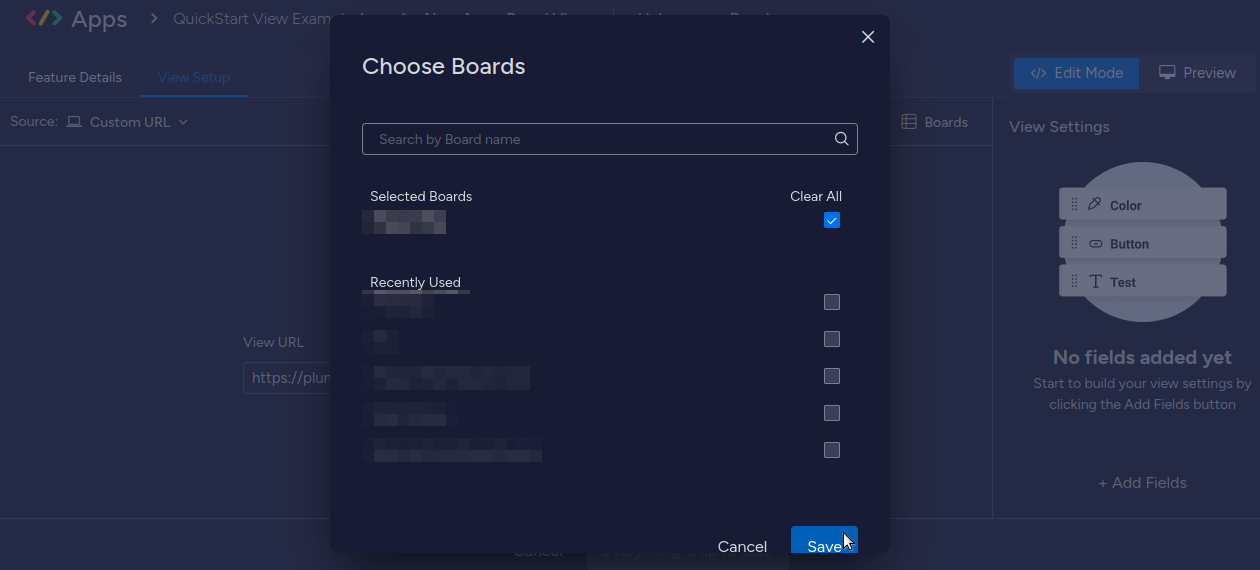Click the Edit Mode code icon
The height and width of the screenshot is (570, 1260).
1038,73
